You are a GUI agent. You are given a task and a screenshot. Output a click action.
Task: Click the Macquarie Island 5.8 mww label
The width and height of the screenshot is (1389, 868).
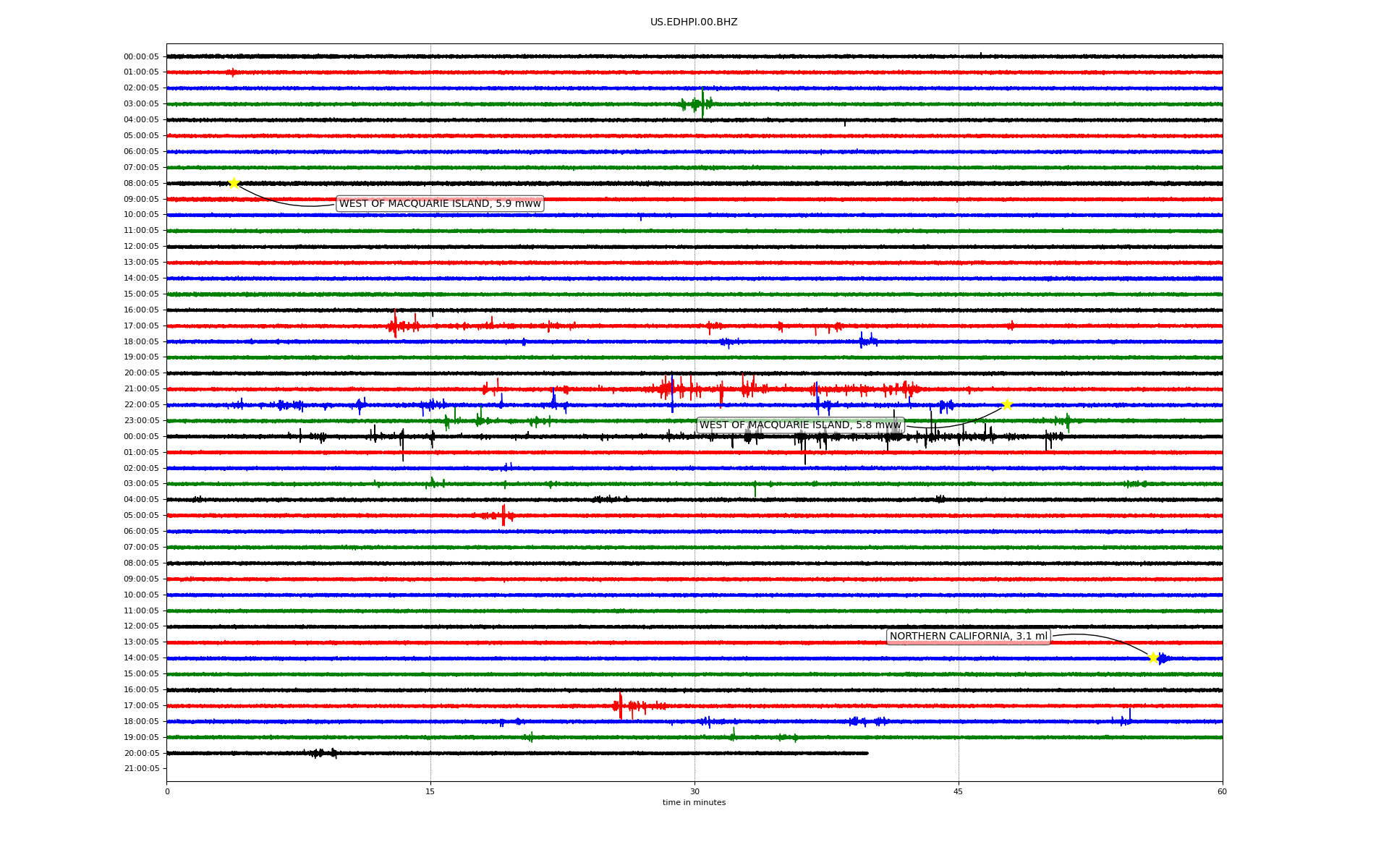pyautogui.click(x=800, y=425)
